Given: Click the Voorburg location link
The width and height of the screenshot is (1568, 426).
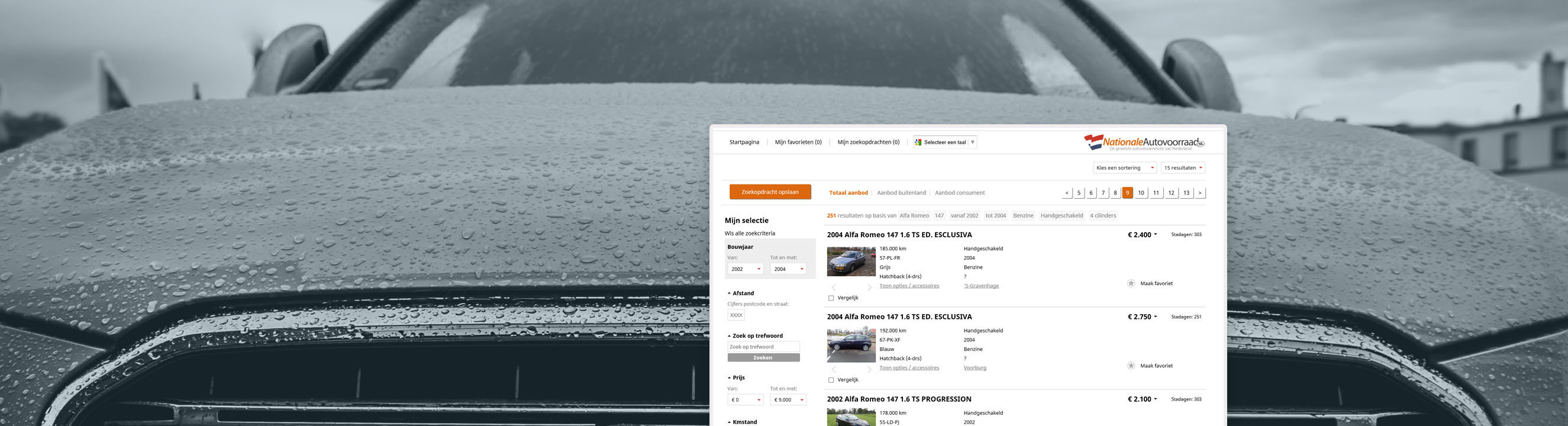Looking at the screenshot, I should pos(975,368).
